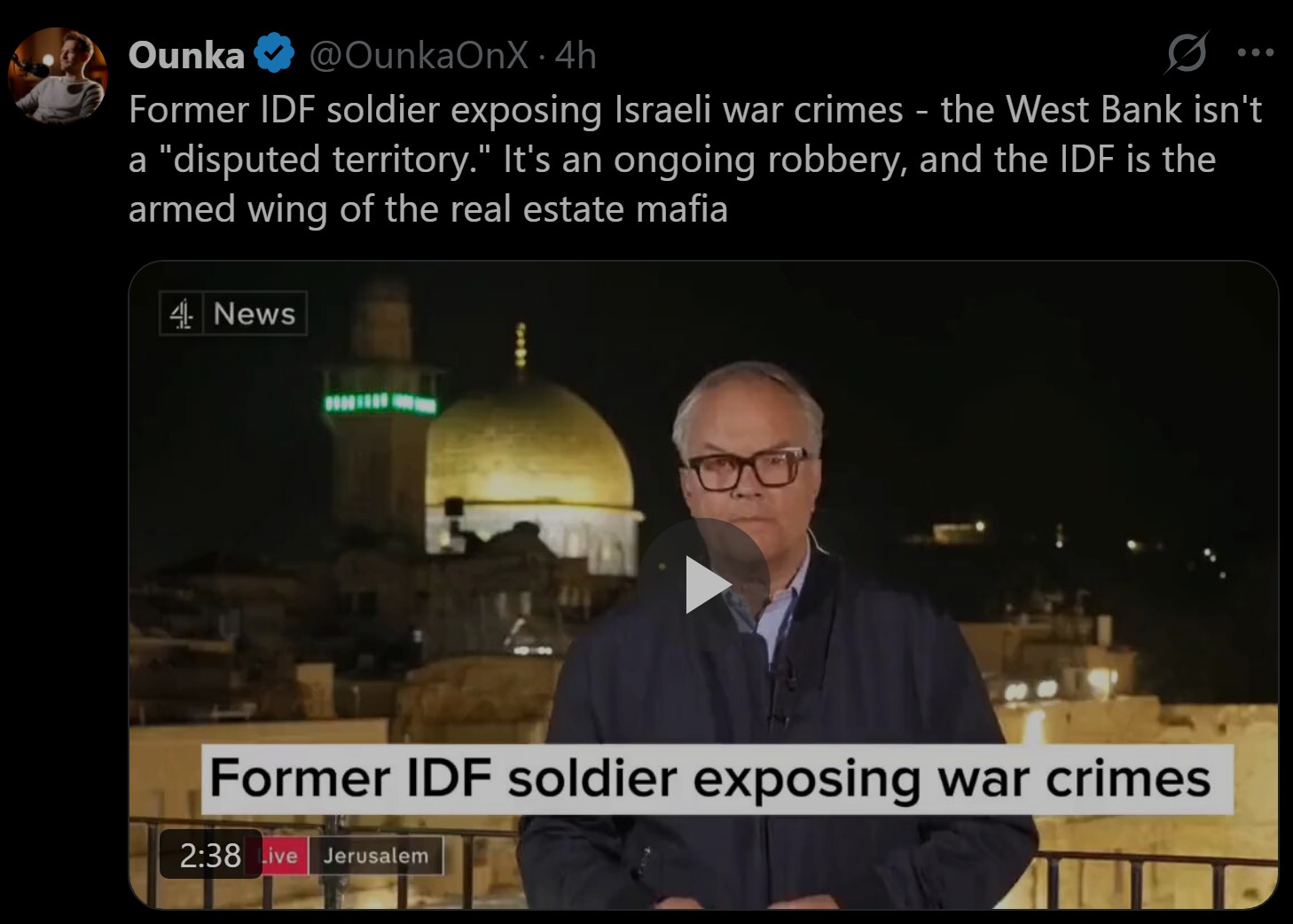This screenshot has width=1293, height=924.
Task: Click the tweet text about West Bank
Action: coord(696,160)
